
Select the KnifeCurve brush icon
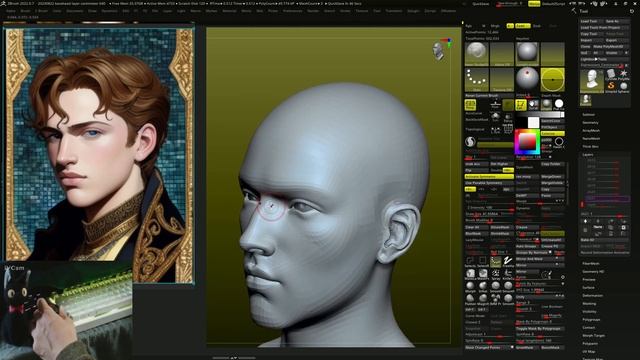508,274
